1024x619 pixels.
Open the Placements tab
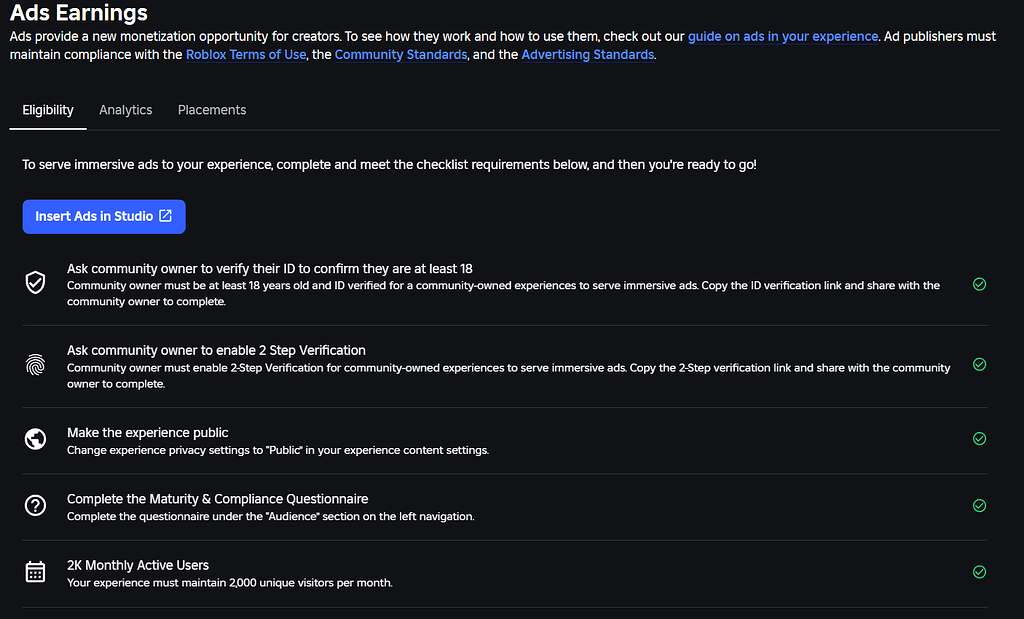[211, 110]
